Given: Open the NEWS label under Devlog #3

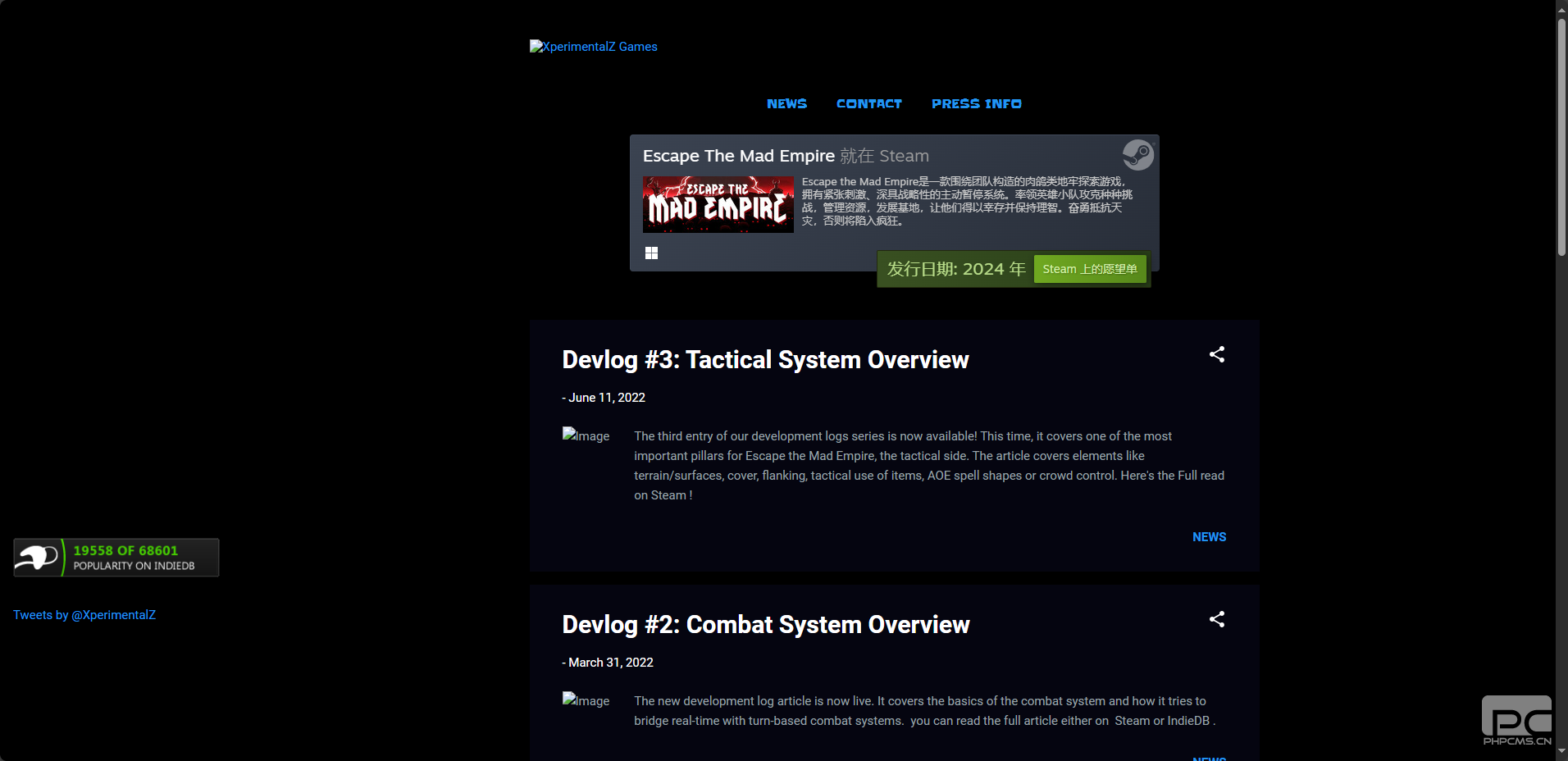Looking at the screenshot, I should (x=1210, y=537).
